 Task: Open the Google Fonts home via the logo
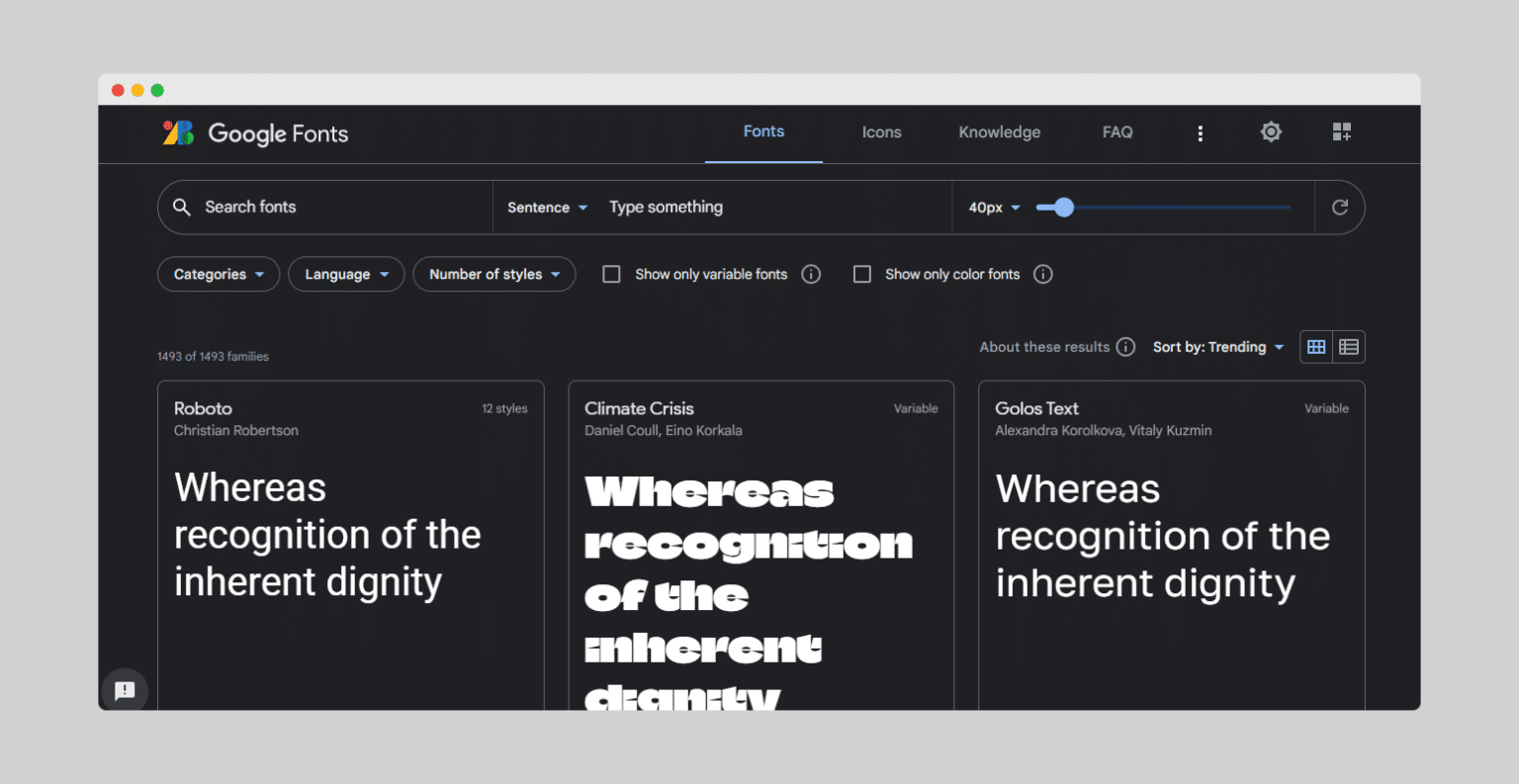[x=253, y=132]
